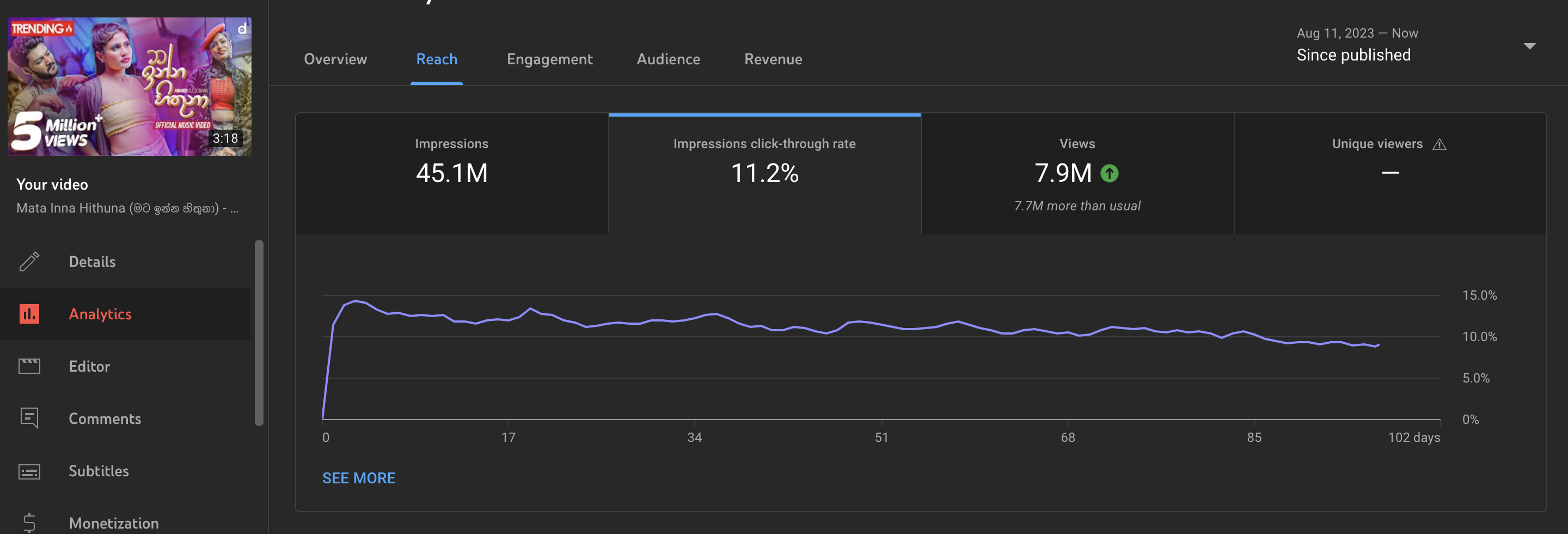Open Subtitles in the sidebar
The image size is (1568, 534).
[125, 471]
